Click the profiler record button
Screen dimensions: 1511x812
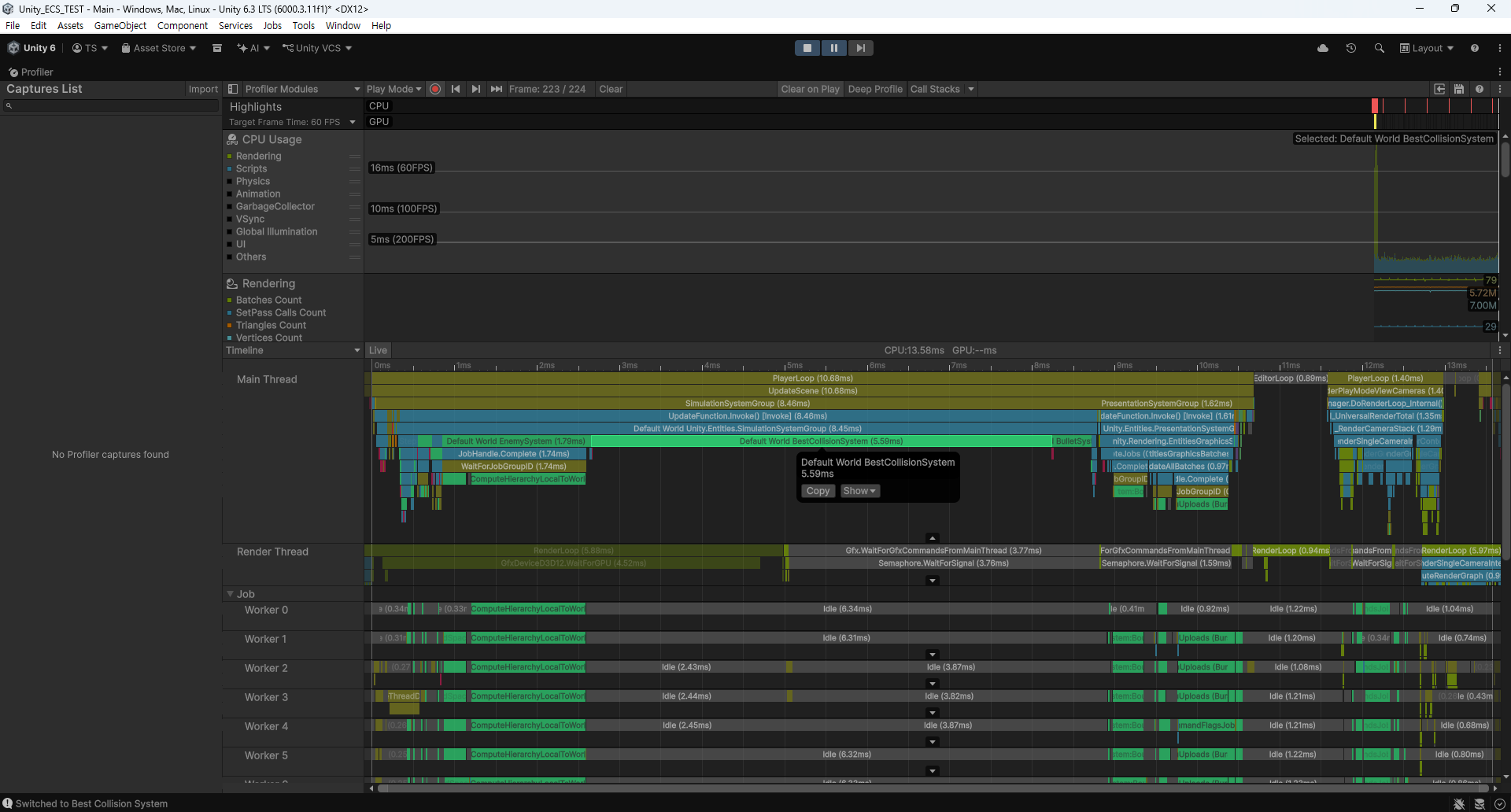[435, 89]
